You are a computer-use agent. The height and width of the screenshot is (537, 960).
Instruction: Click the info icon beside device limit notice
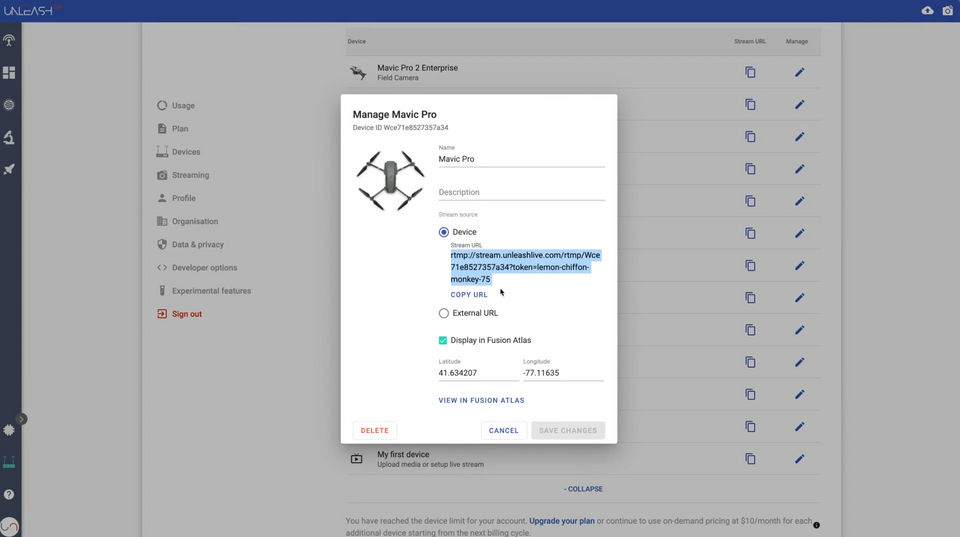pos(816,525)
